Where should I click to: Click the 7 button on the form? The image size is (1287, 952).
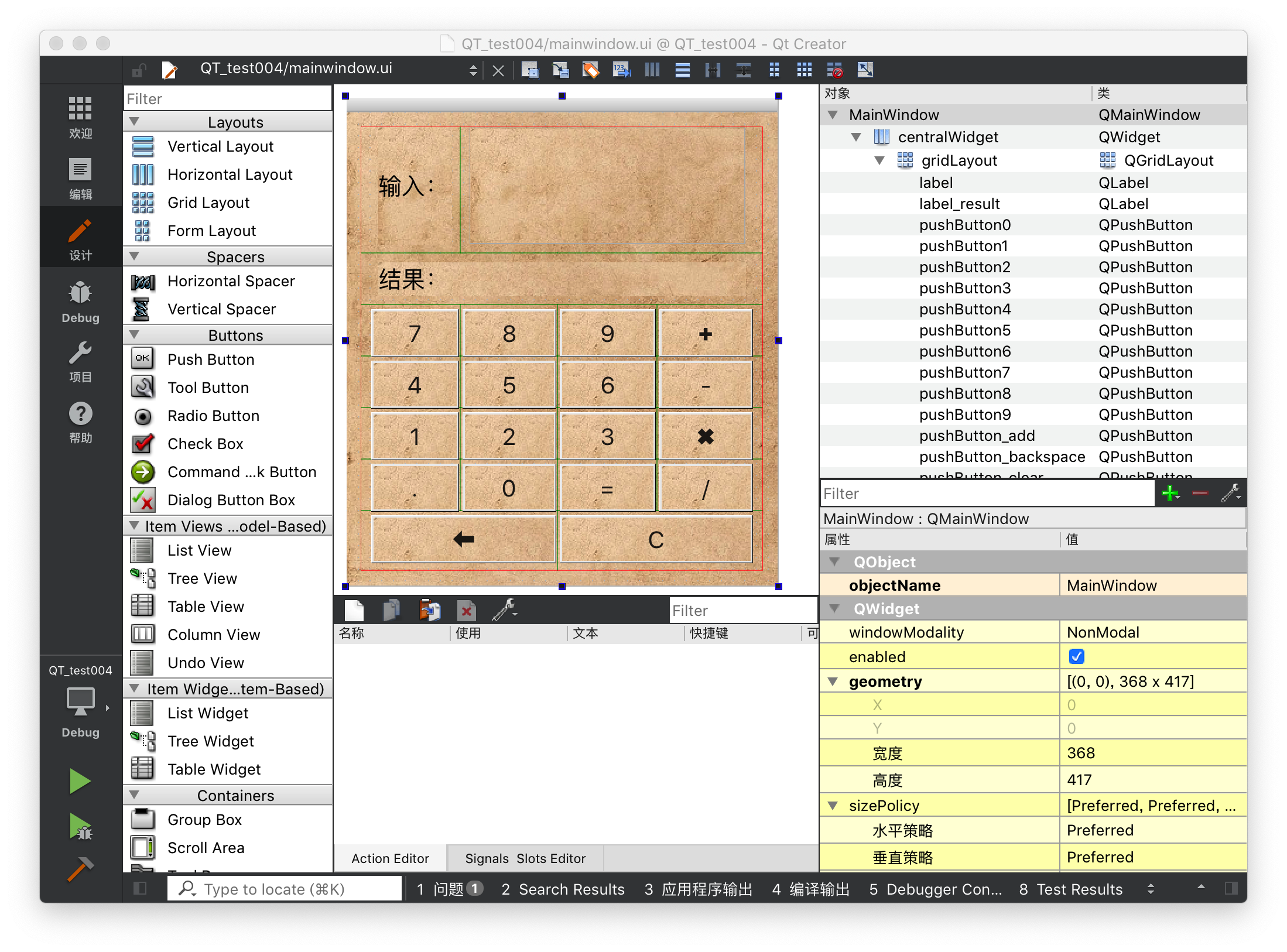pyautogui.click(x=415, y=334)
